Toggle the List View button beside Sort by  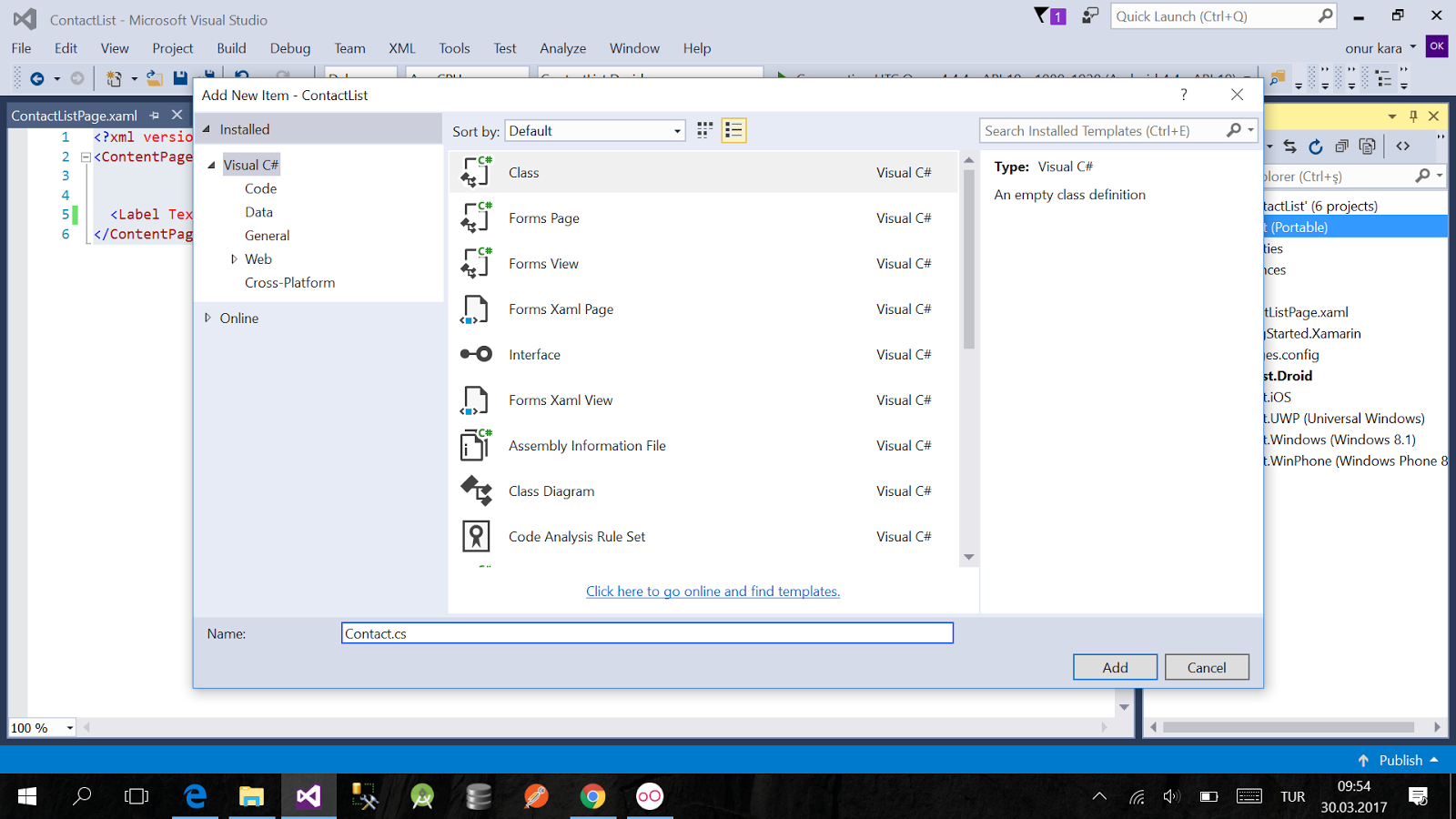pos(733,130)
